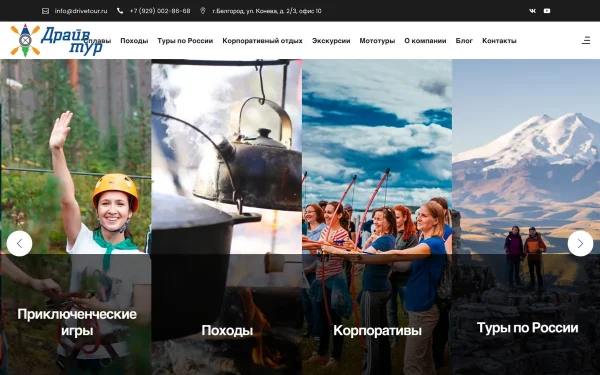This screenshot has width=600, height=375.
Task: Click the +7 (929) phone number link
Action: pyautogui.click(x=160, y=11)
